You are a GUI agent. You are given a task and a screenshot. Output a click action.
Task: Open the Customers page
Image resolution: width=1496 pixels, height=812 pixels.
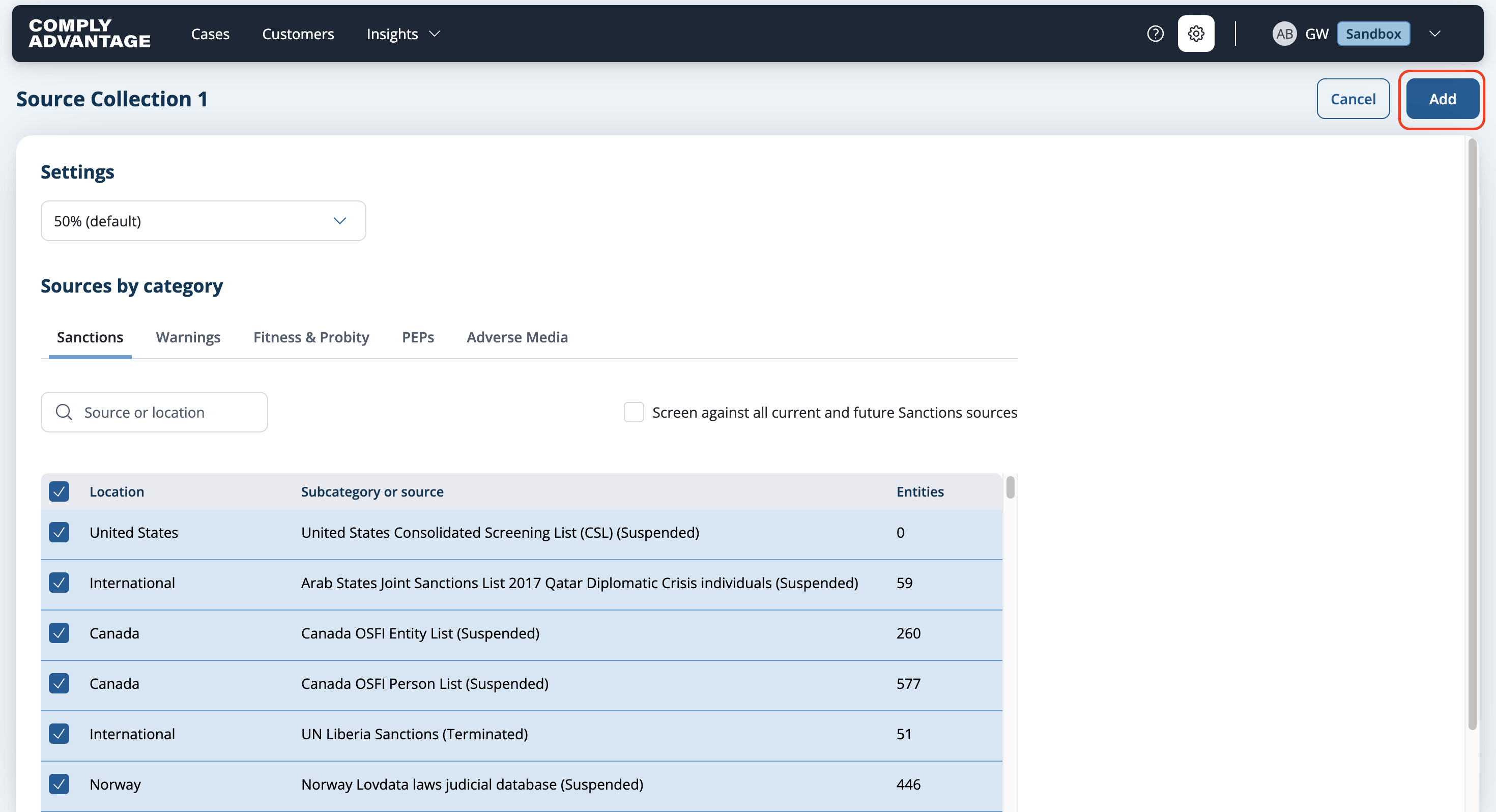point(298,34)
